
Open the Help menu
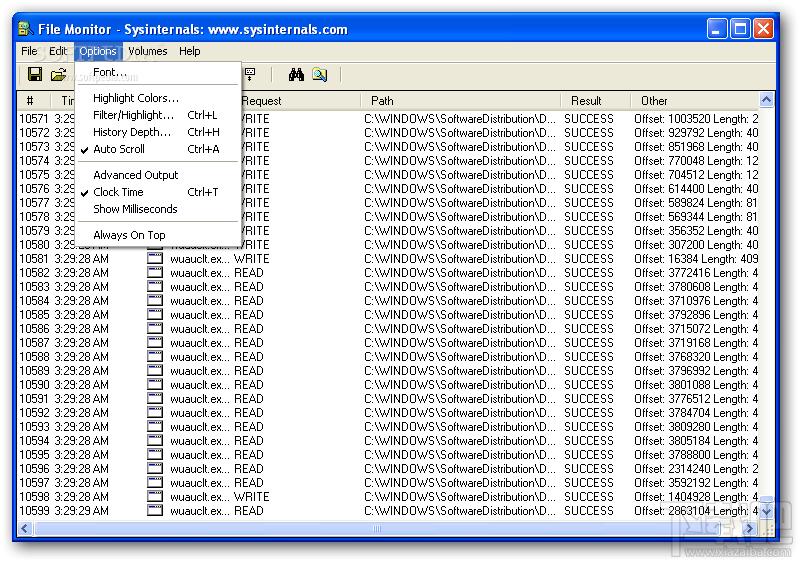pos(189,51)
